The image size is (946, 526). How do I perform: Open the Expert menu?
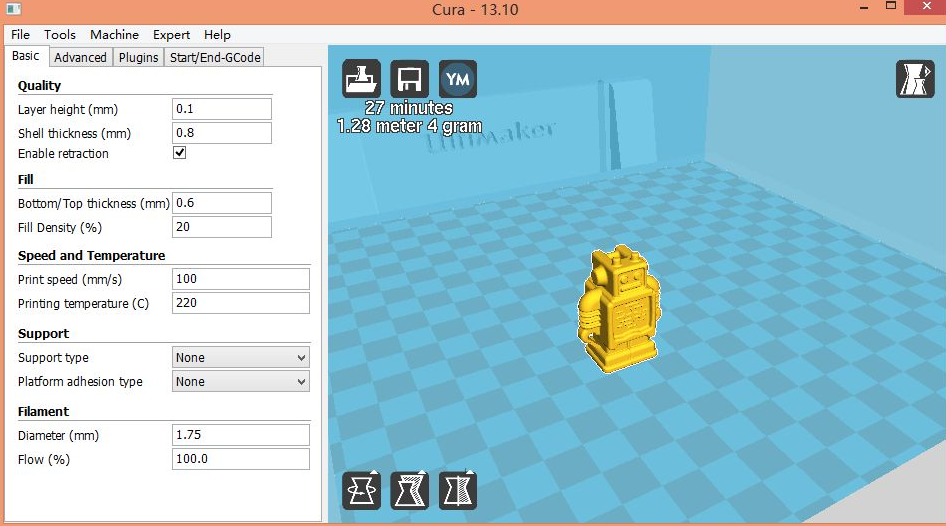point(171,34)
